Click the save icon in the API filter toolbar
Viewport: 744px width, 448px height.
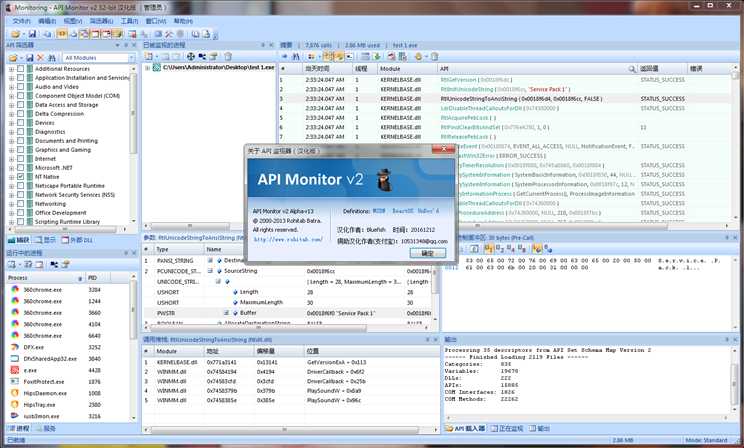(x=29, y=57)
